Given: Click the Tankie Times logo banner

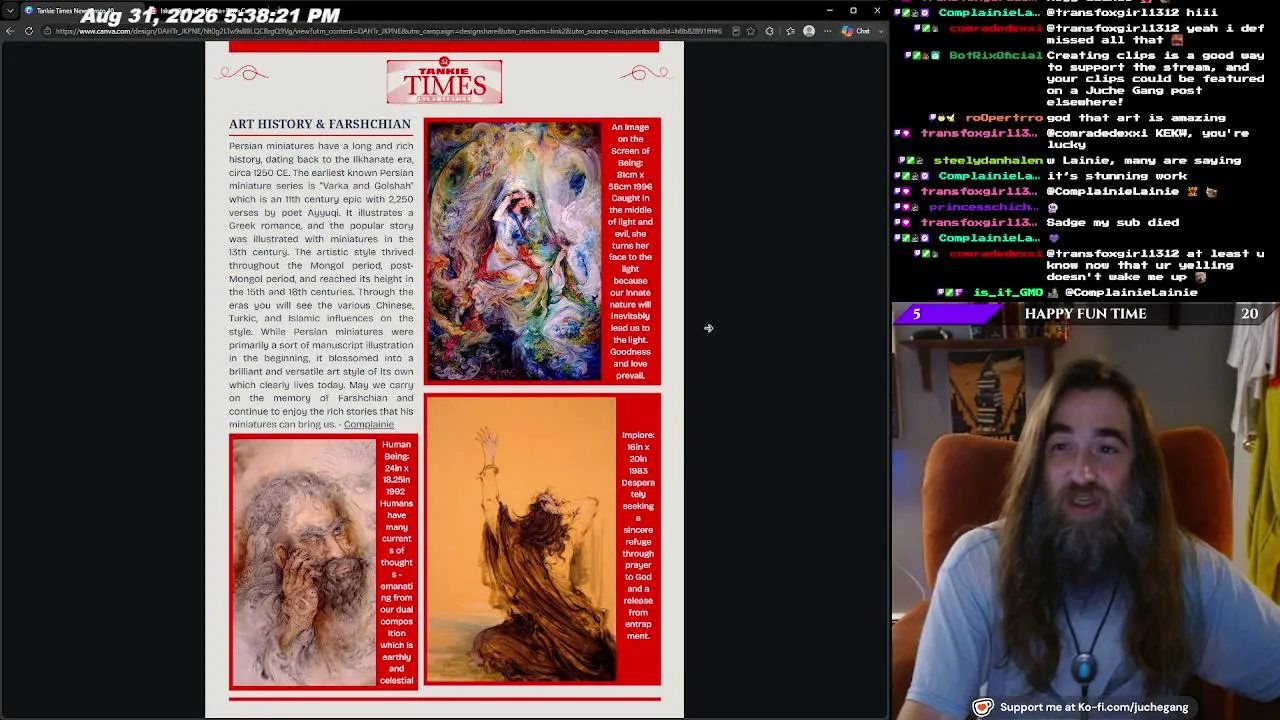Looking at the screenshot, I should [x=444, y=81].
